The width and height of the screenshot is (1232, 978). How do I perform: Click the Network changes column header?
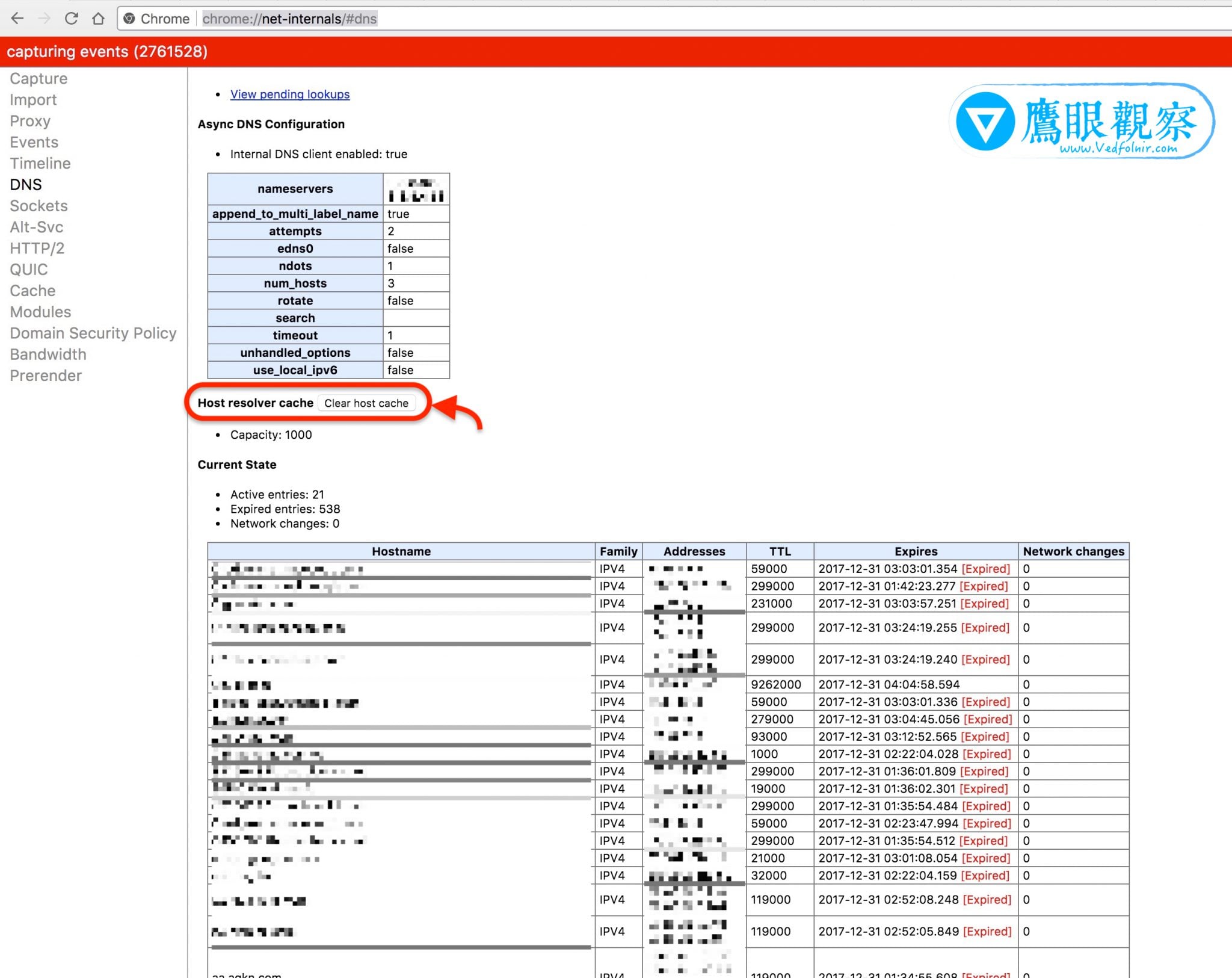[1074, 551]
